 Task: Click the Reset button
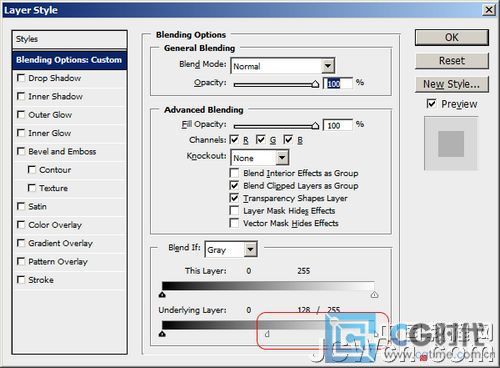(x=452, y=61)
